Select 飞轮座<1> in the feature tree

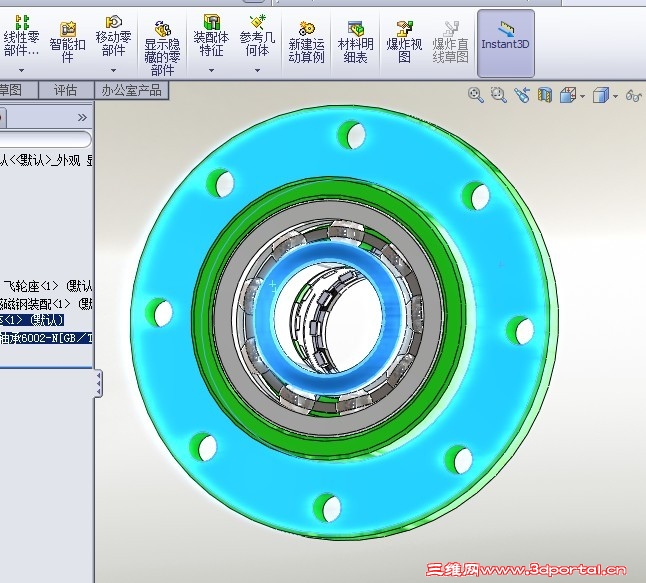[x=48, y=286]
